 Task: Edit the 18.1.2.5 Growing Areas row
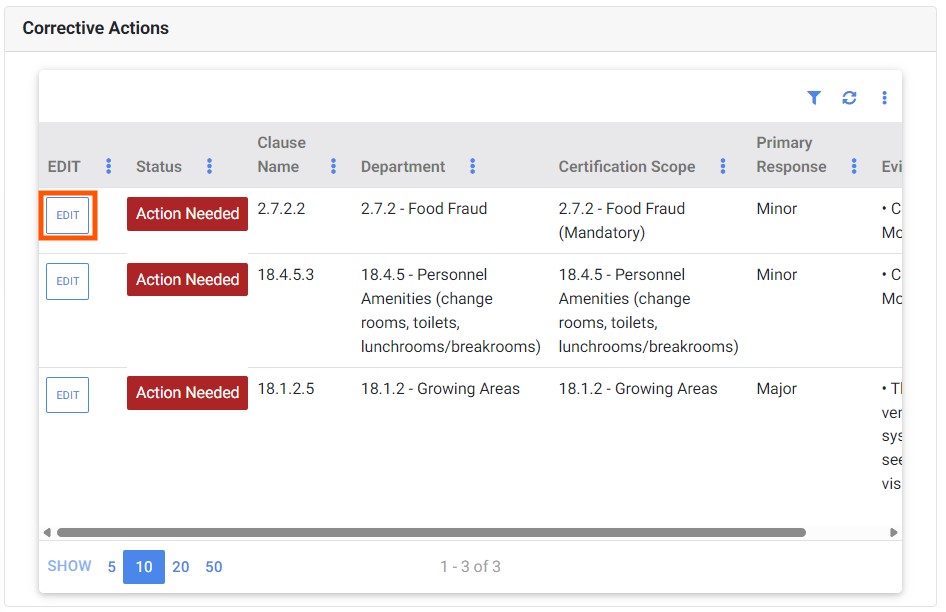67,395
